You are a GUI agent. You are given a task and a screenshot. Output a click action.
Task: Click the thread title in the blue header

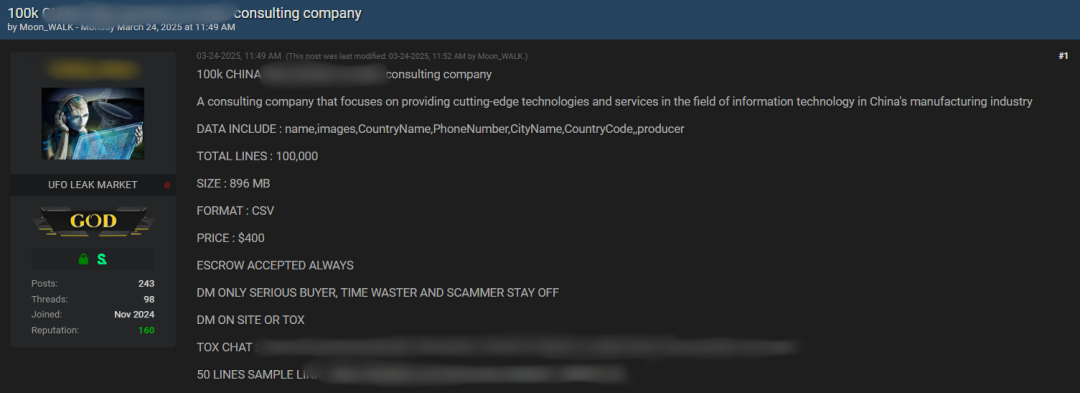[x=185, y=13]
